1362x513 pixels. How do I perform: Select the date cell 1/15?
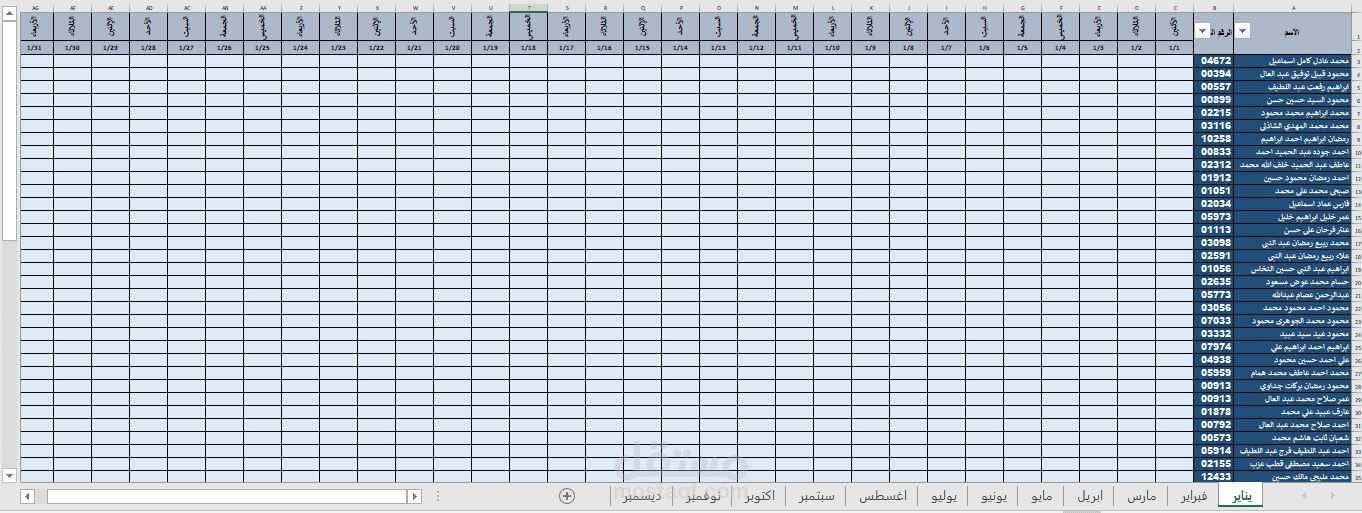click(642, 48)
